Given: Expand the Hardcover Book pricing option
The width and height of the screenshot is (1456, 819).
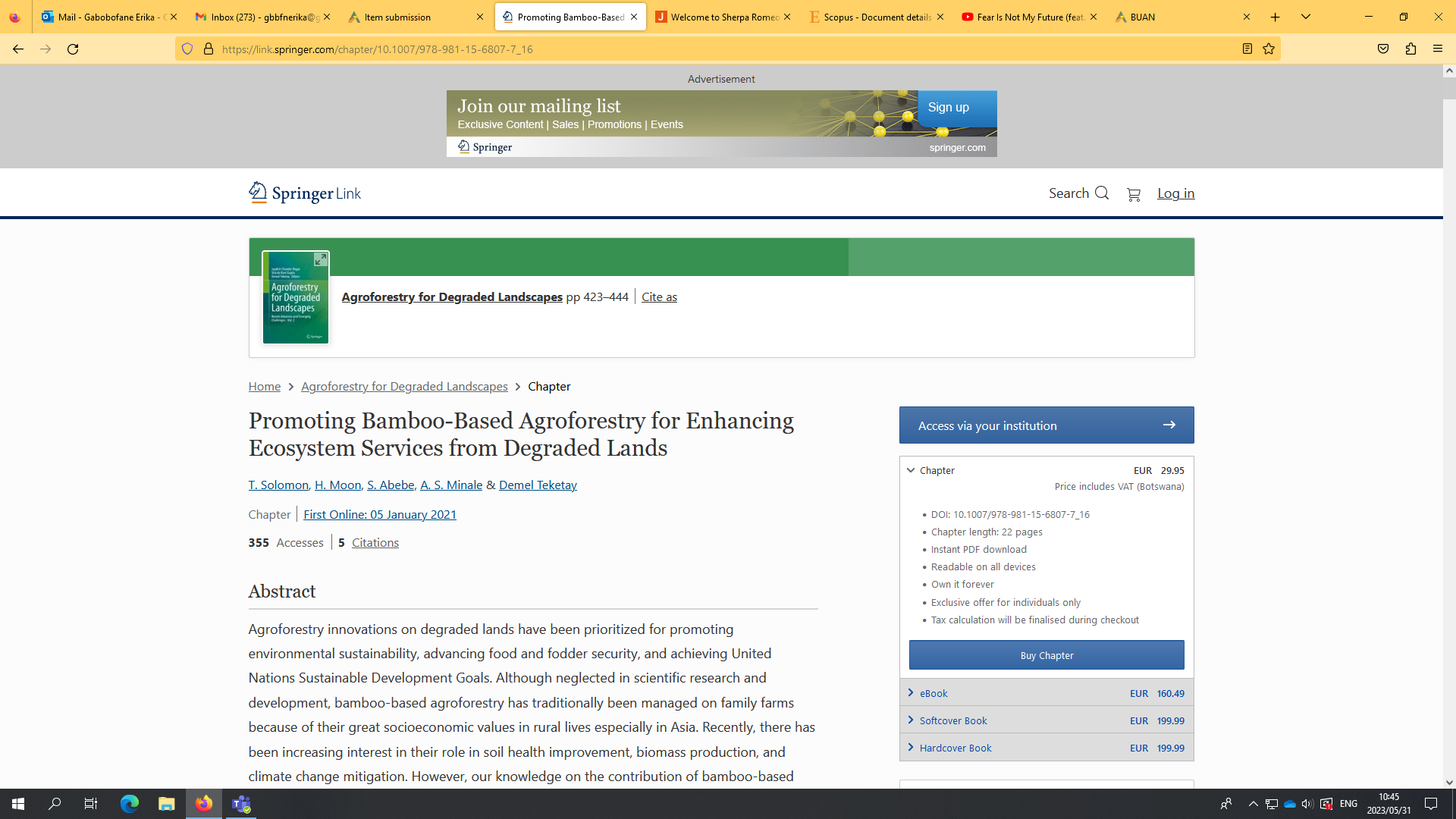Looking at the screenshot, I should [x=1046, y=748].
